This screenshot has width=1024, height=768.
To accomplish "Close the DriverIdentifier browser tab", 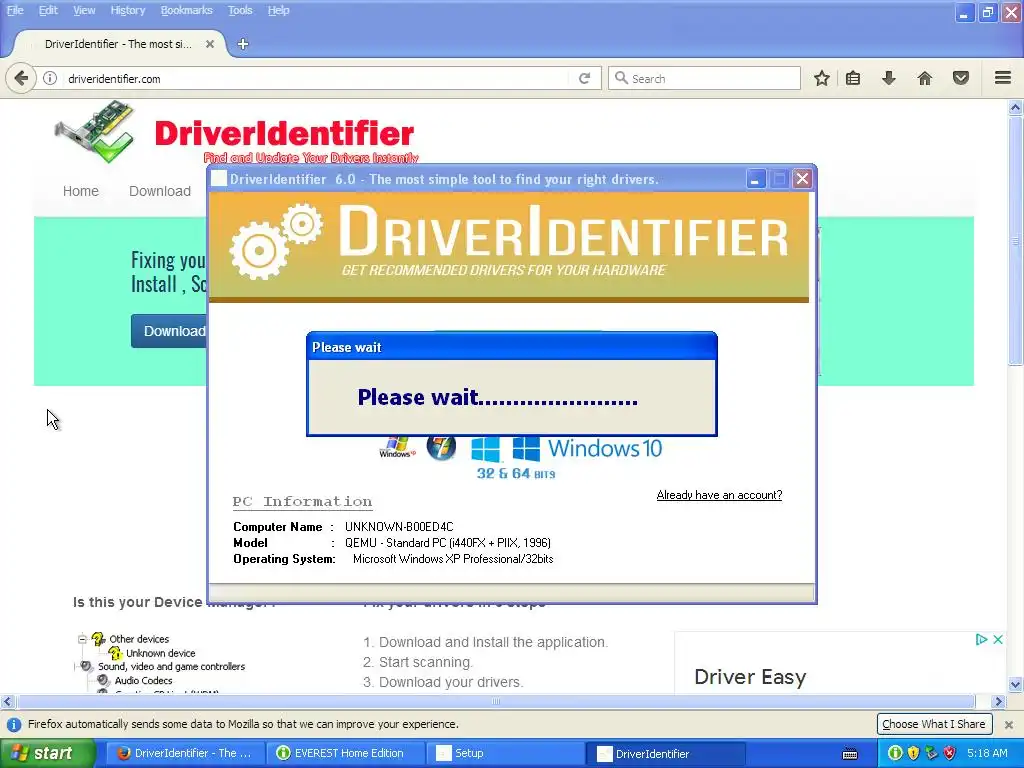I will (210, 44).
